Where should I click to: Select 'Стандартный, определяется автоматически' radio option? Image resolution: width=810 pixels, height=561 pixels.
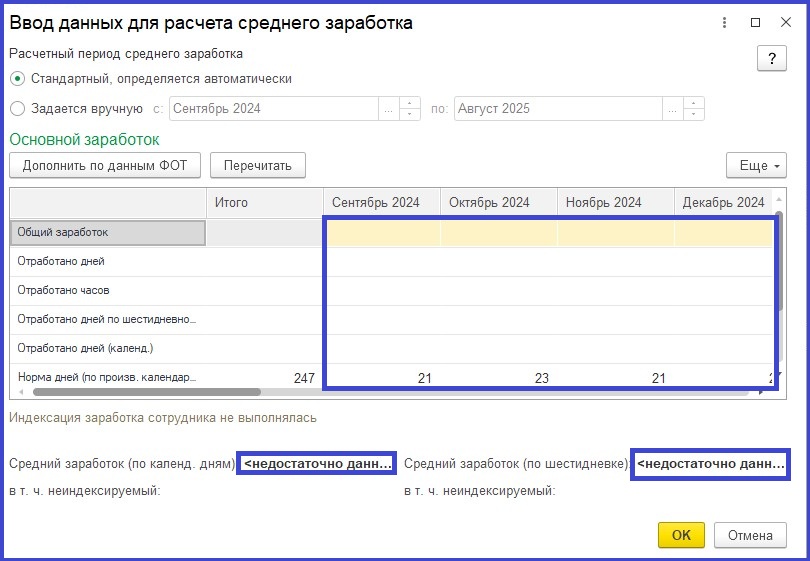pyautogui.click(x=17, y=78)
